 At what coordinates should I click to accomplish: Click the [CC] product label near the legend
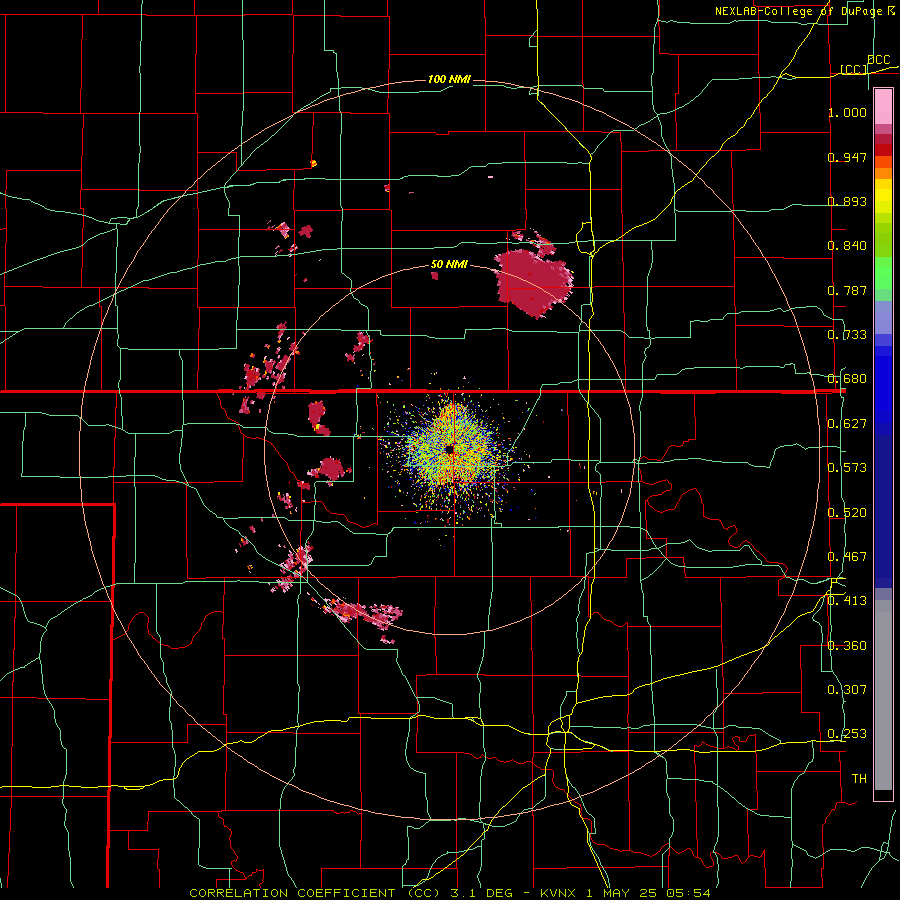pos(854,69)
